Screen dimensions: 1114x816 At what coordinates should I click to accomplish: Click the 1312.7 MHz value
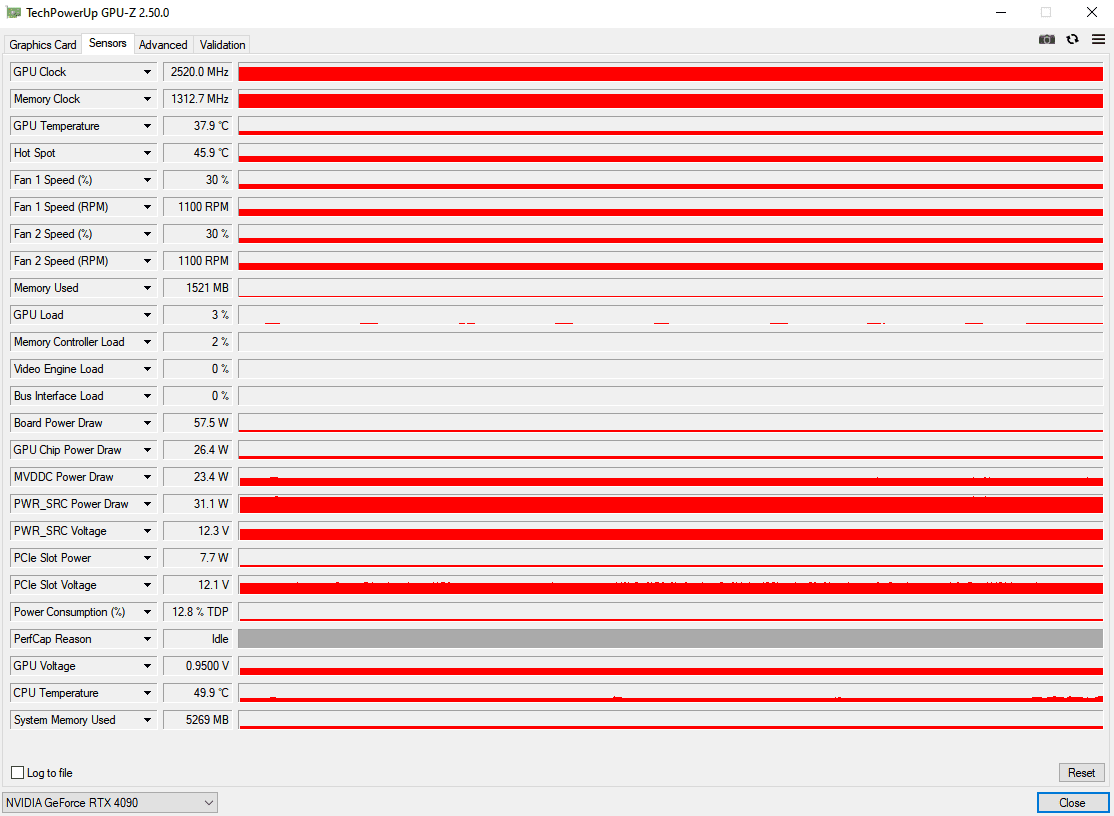(x=198, y=99)
